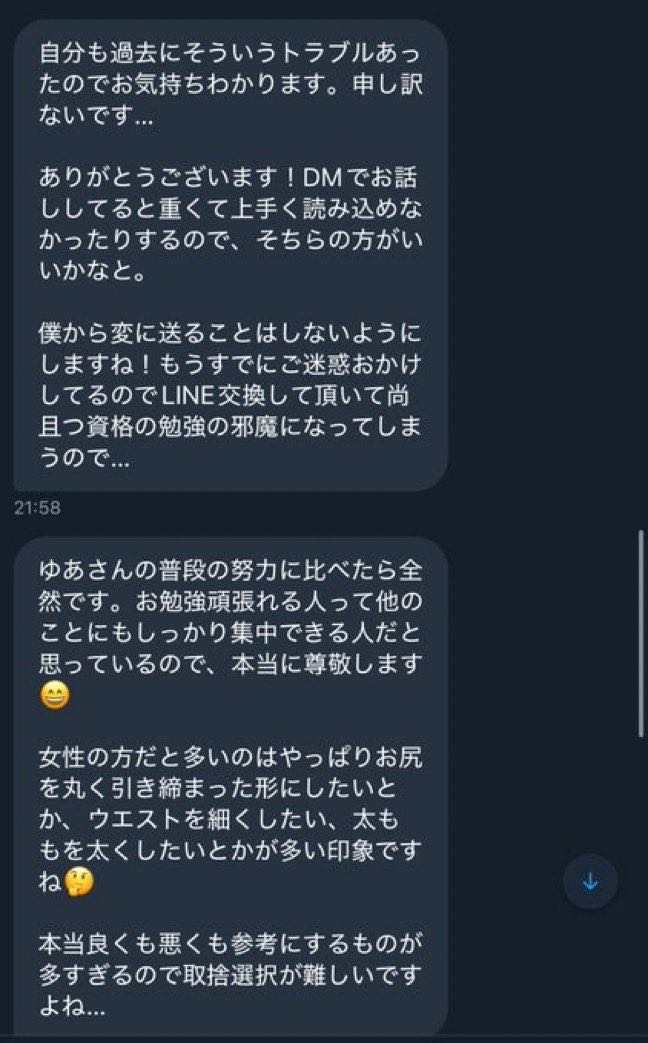The width and height of the screenshot is (648, 1043).
Task: Click the paragraph starting with 自分も過去に
Action: 230,84
